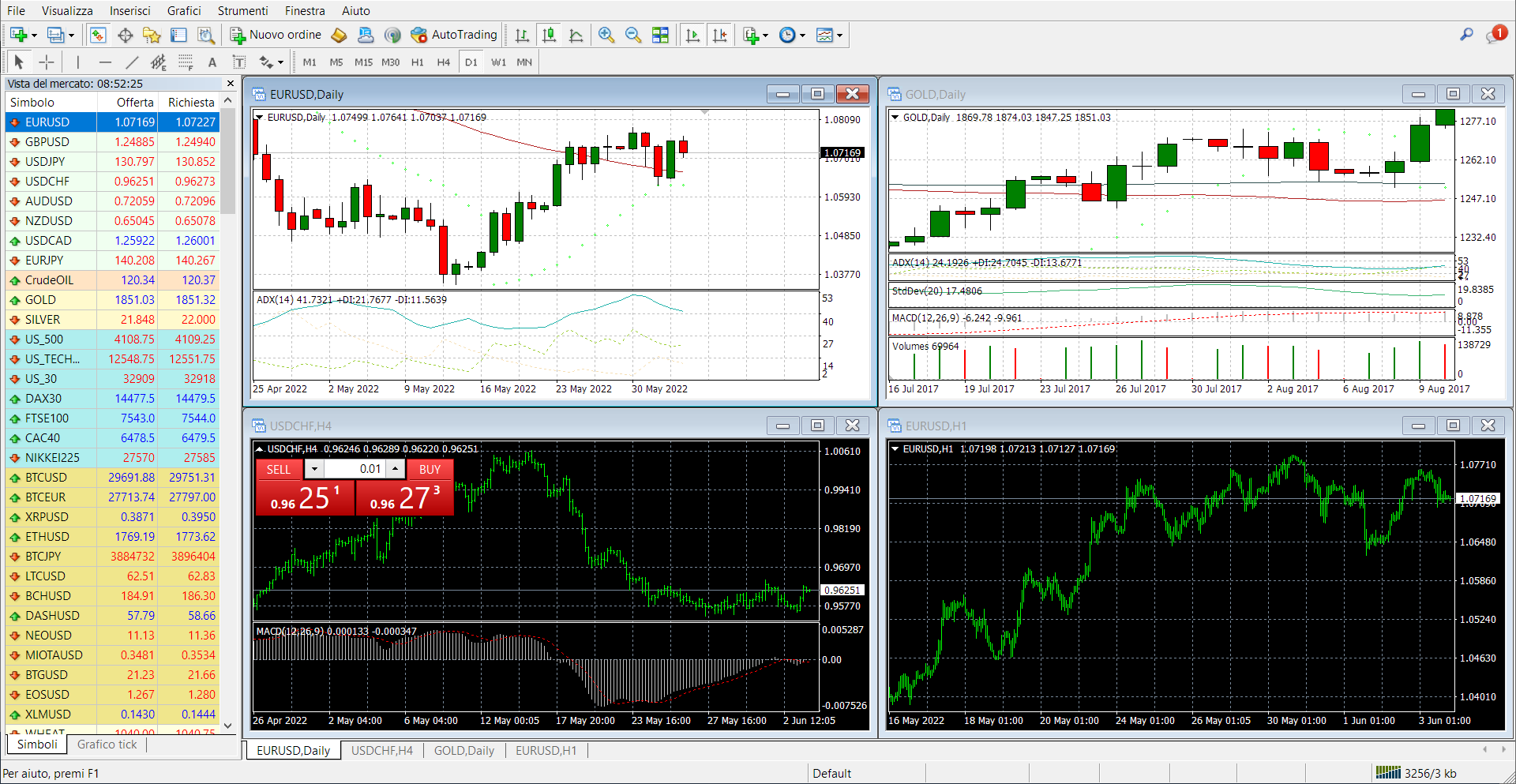Toggle chart auto scroll icon
The width and height of the screenshot is (1516, 784).
point(692,35)
